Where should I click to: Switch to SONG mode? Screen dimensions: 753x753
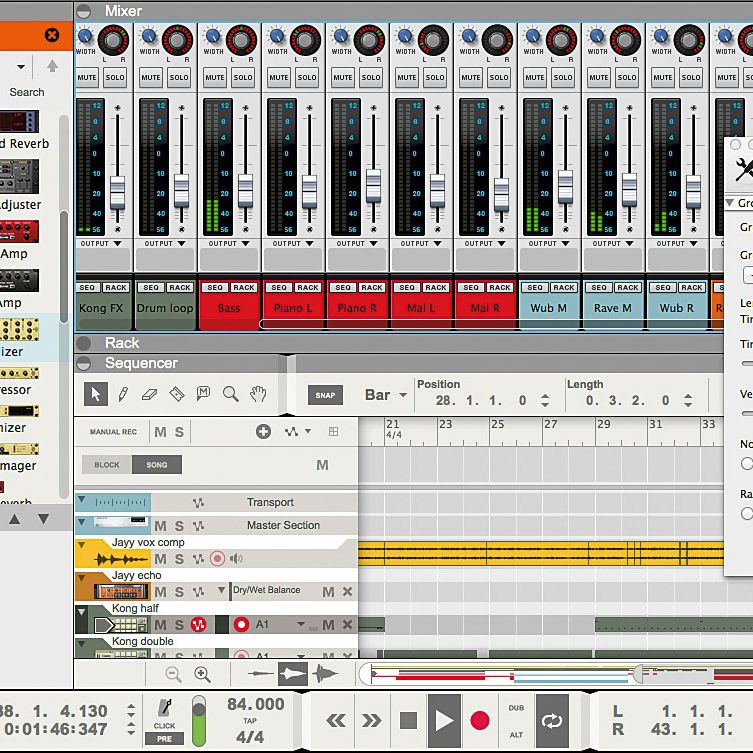click(157, 465)
